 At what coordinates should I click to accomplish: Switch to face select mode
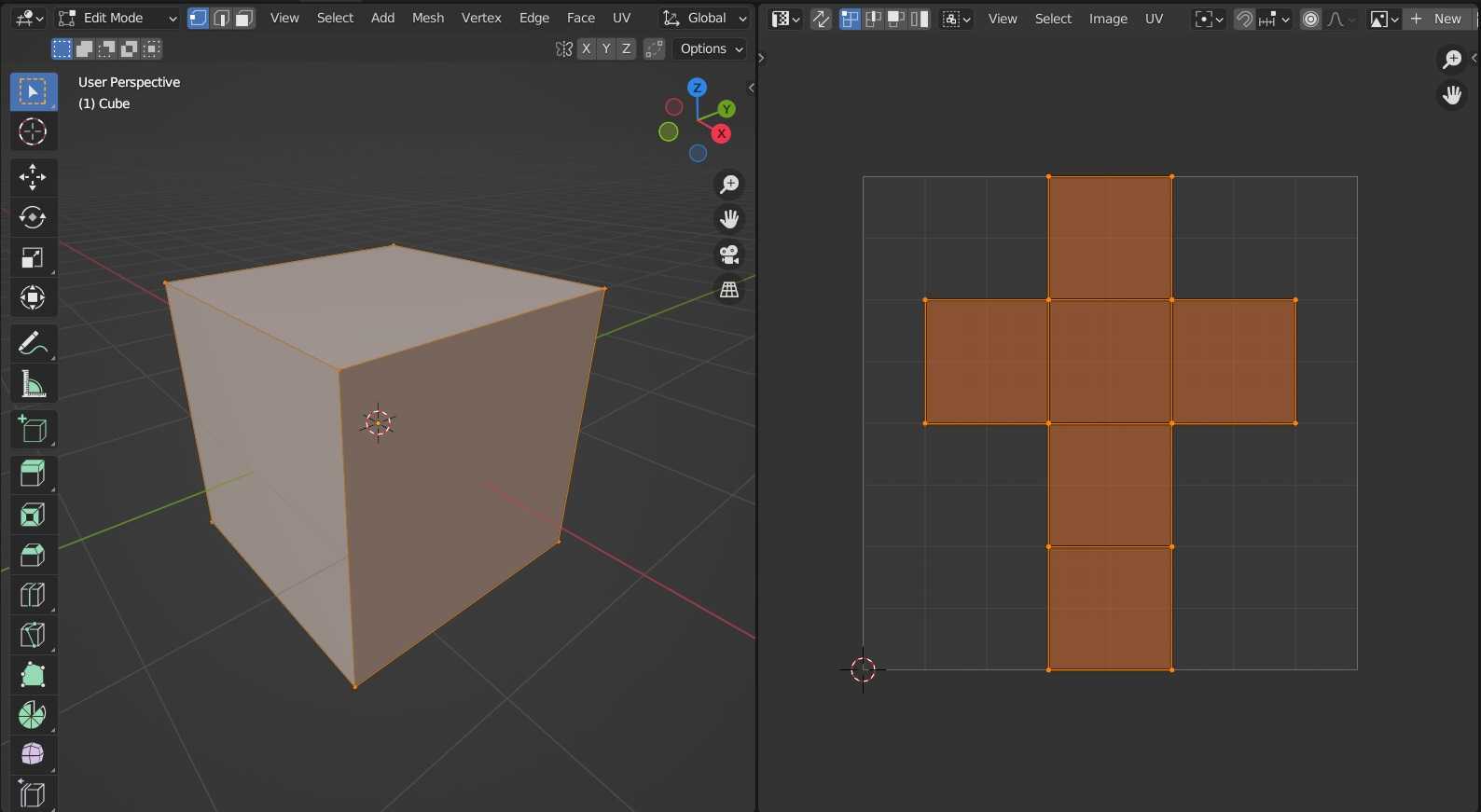[x=244, y=18]
